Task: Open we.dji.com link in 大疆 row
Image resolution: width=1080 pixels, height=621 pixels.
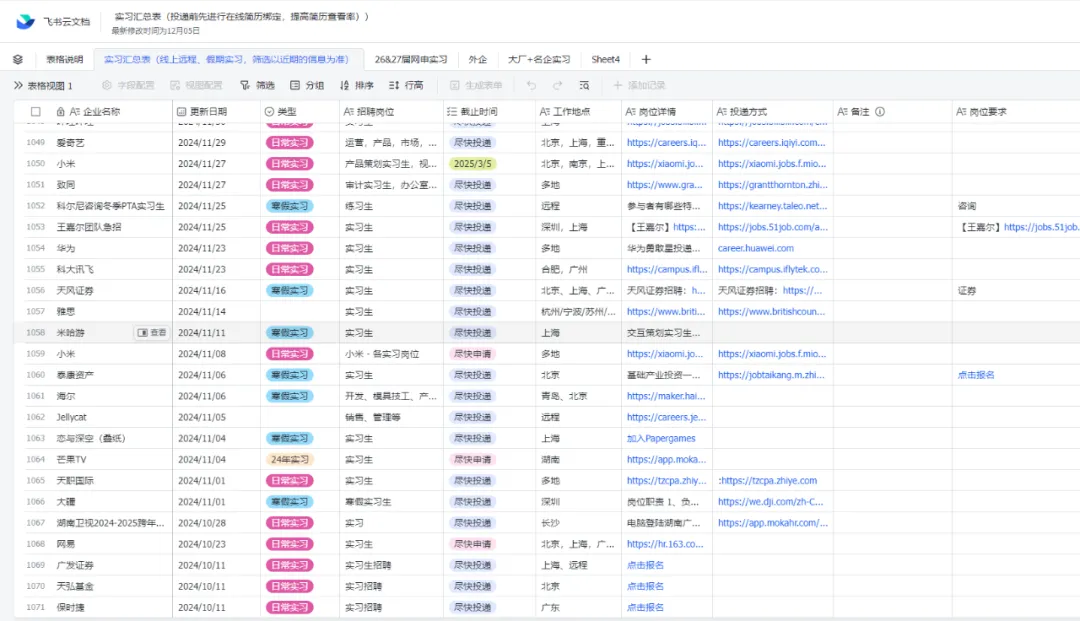Action: click(x=771, y=502)
